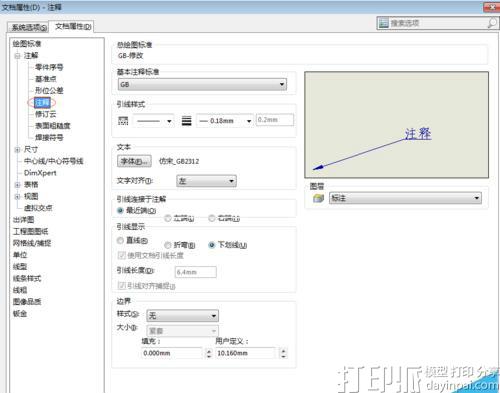Select the 最近端 radio button
Image resolution: width=500 pixels, height=393 pixels.
pyautogui.click(x=120, y=210)
